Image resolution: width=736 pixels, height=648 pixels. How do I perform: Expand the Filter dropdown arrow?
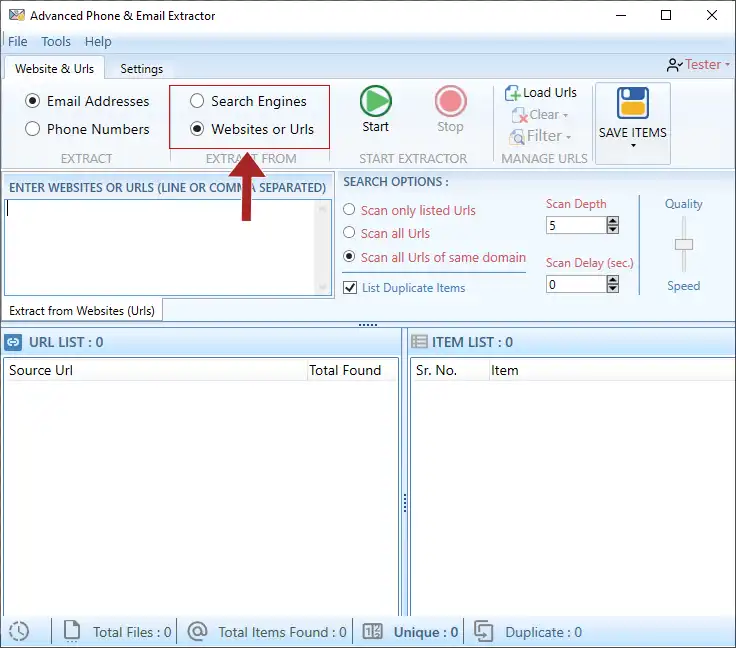[568, 137]
